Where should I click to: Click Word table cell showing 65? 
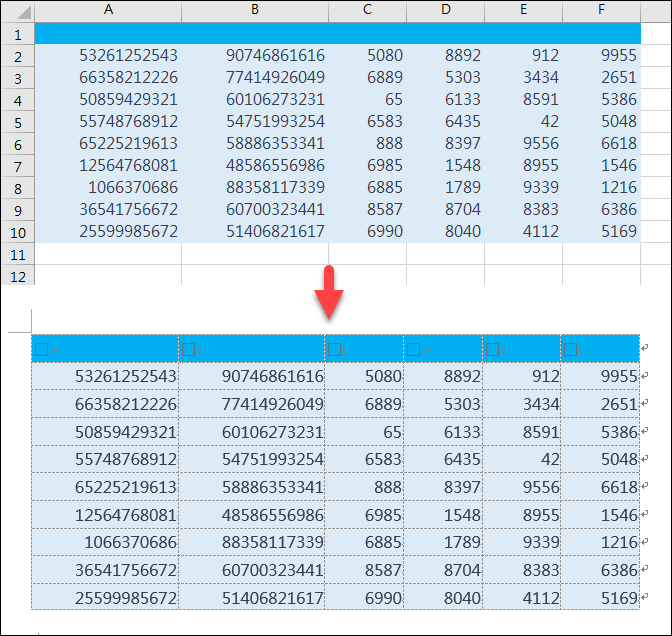point(364,432)
